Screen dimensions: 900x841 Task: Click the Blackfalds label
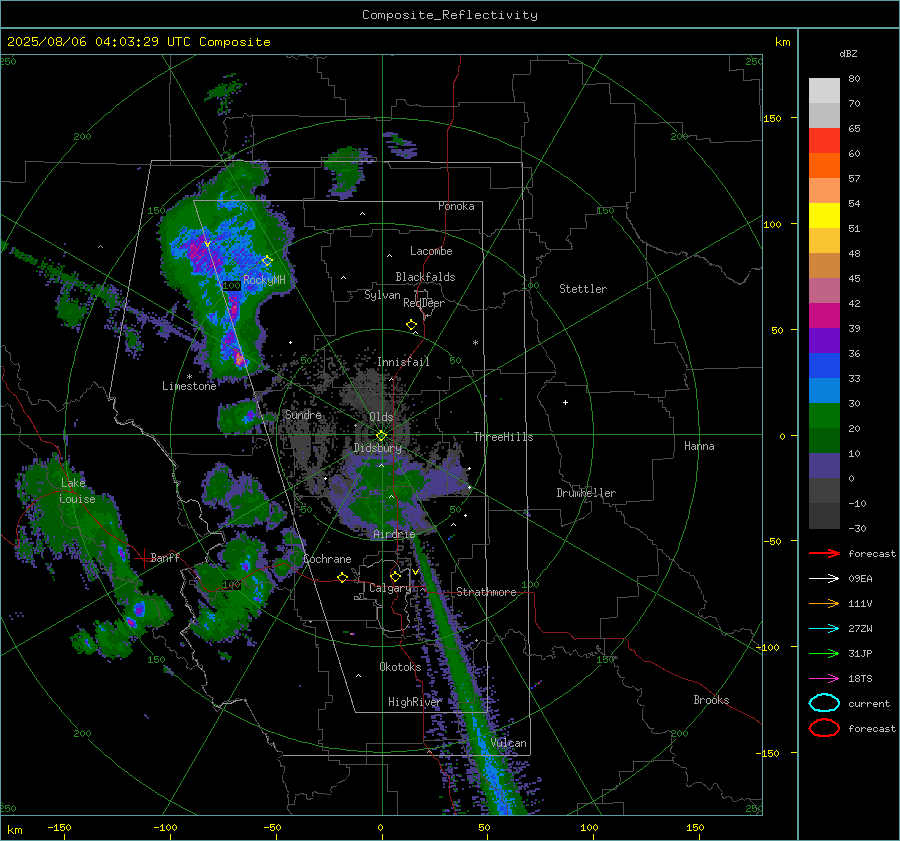(425, 277)
